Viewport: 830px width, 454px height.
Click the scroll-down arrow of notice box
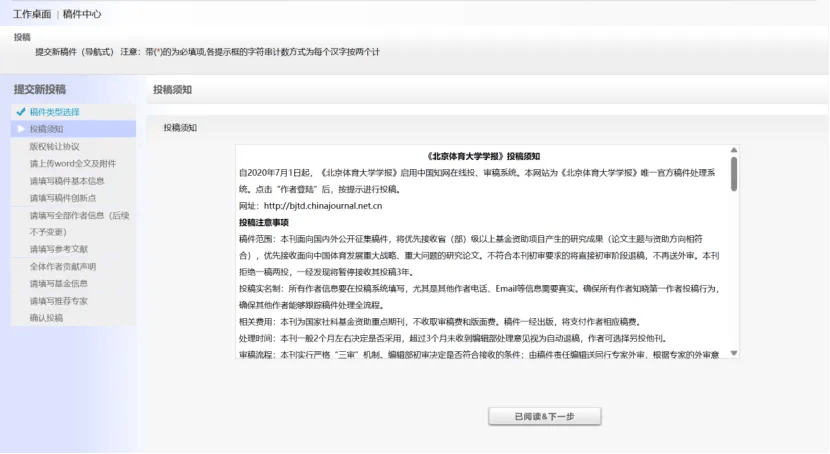tap(734, 353)
